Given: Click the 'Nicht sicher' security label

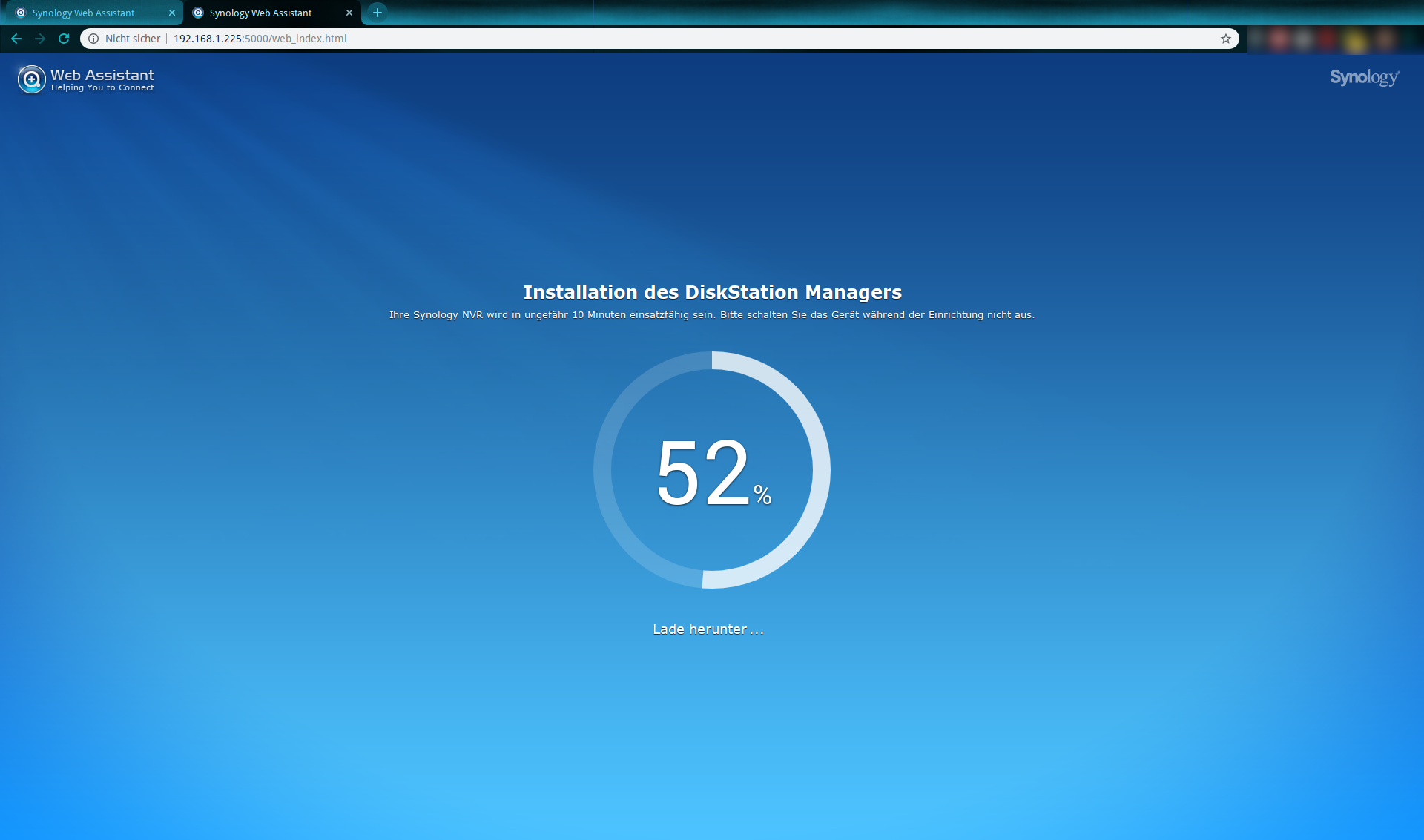Looking at the screenshot, I should [133, 39].
